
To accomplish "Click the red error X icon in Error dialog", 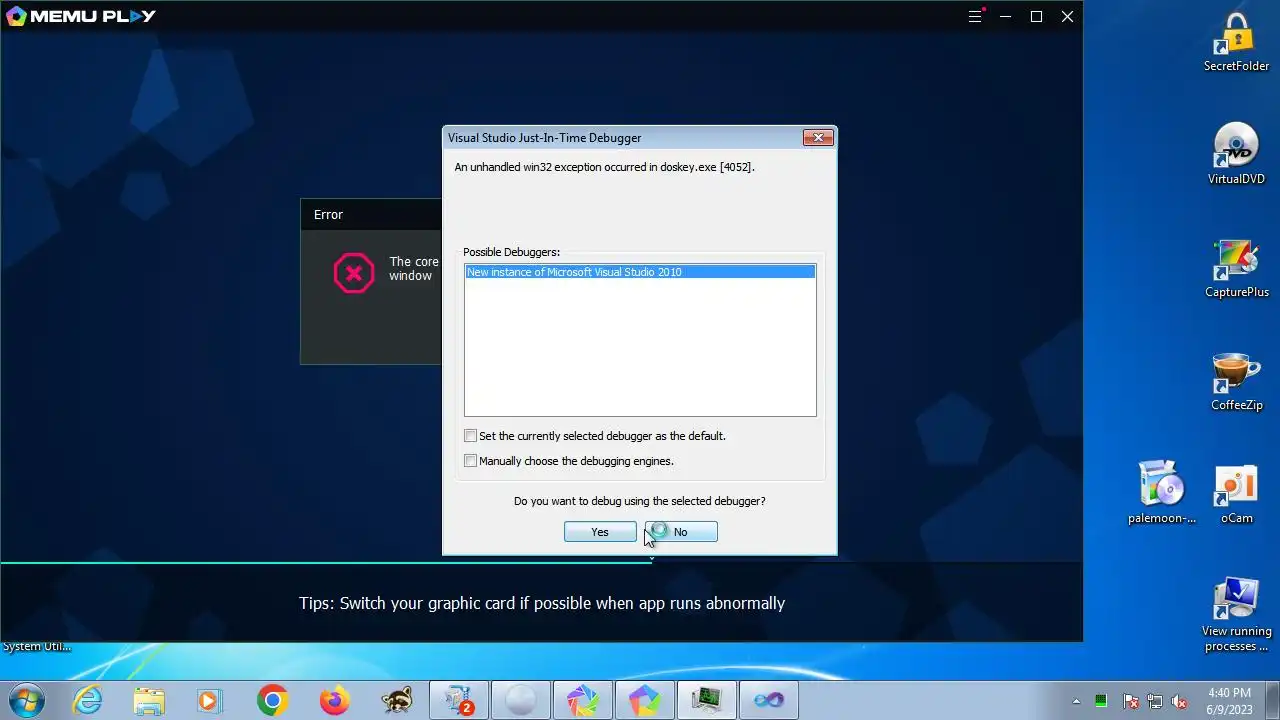I will click(x=354, y=273).
